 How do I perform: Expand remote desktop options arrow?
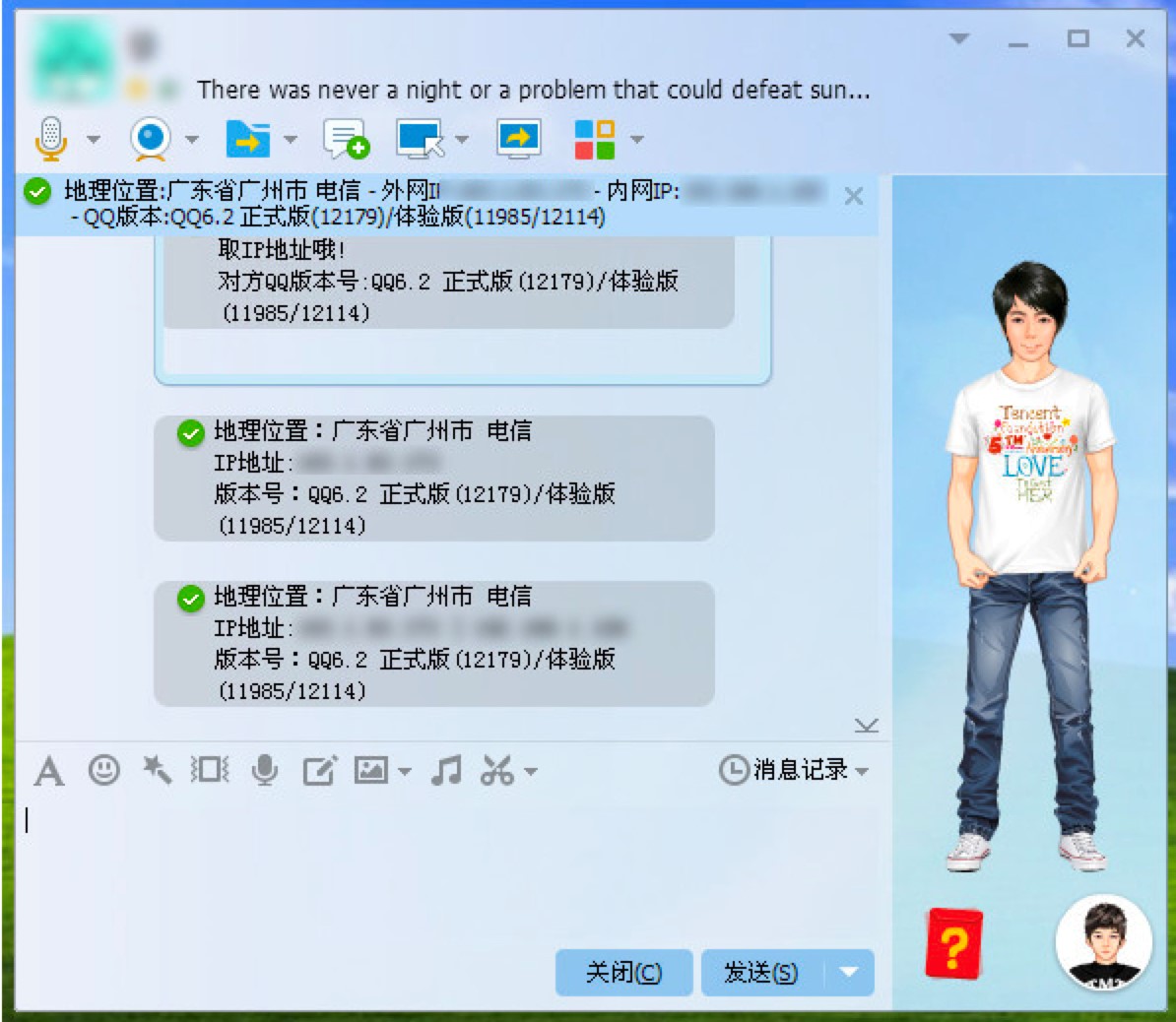[463, 139]
